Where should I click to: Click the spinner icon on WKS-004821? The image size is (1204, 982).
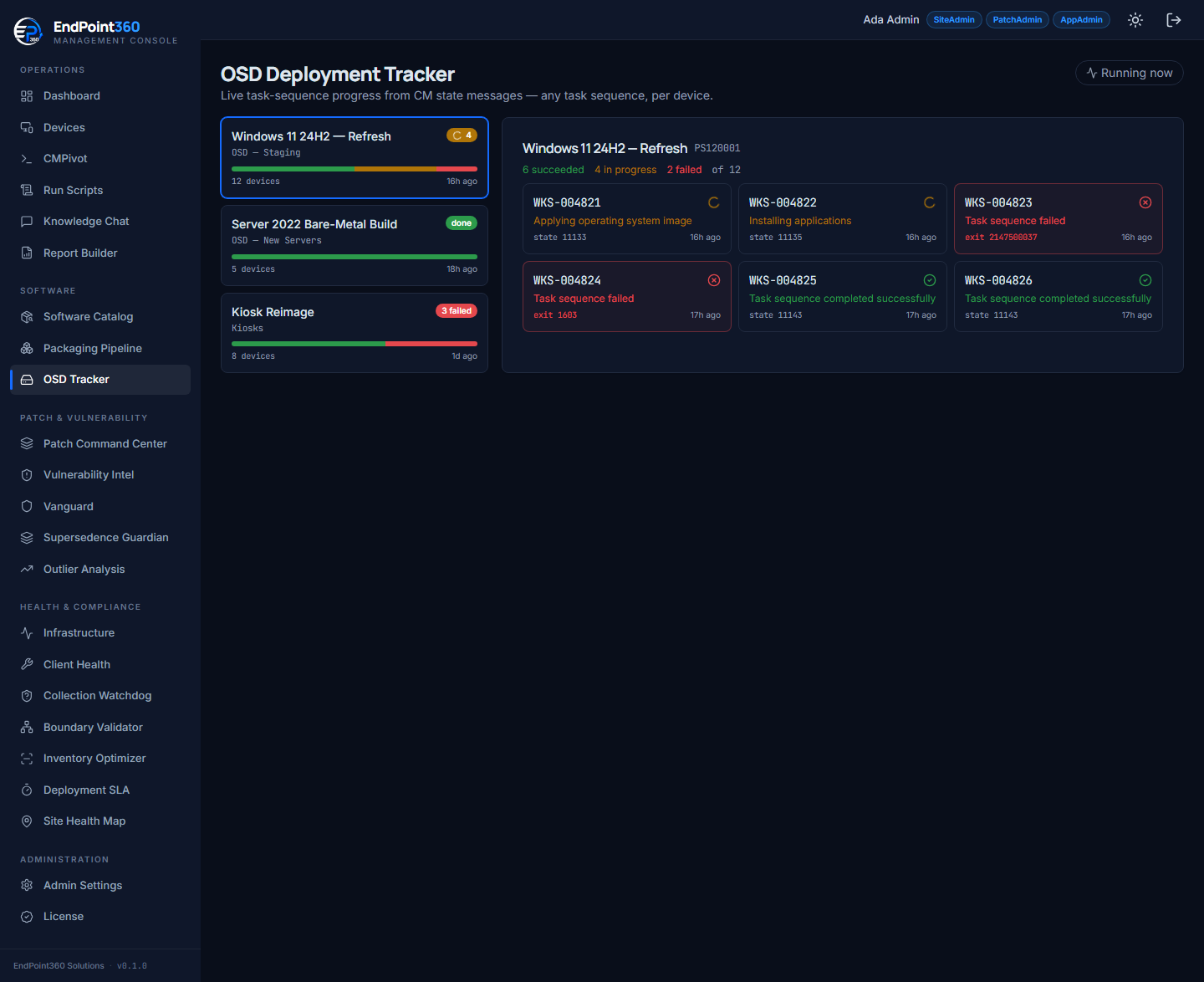pyautogui.click(x=714, y=202)
